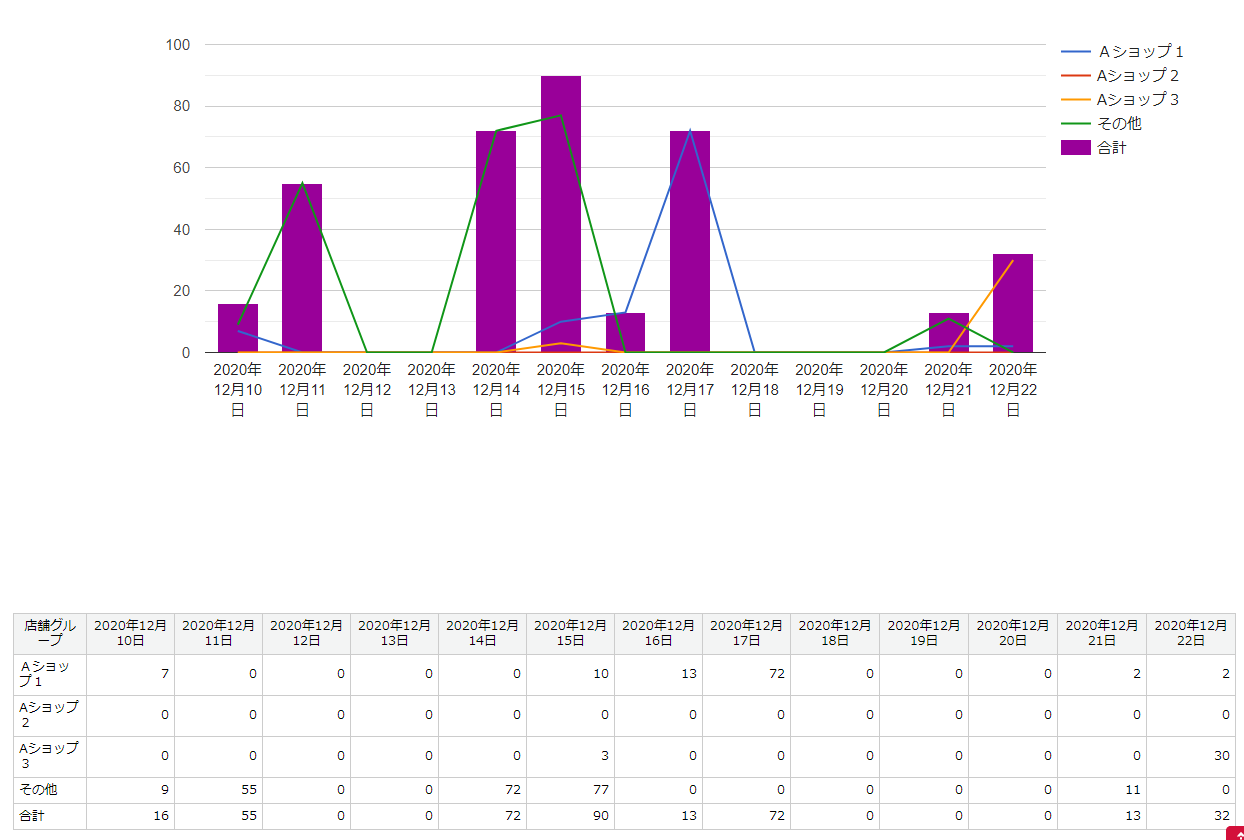This screenshot has height=840, width=1244.
Task: Click the red scroll-to-top arrow icon
Action: pyautogui.click(x=1236, y=833)
